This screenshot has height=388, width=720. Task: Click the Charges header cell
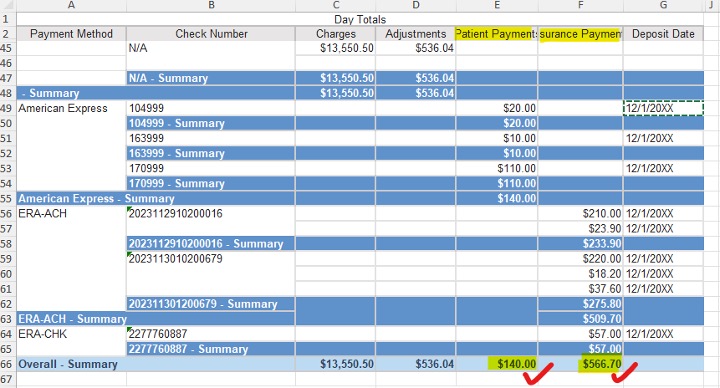tap(336, 34)
